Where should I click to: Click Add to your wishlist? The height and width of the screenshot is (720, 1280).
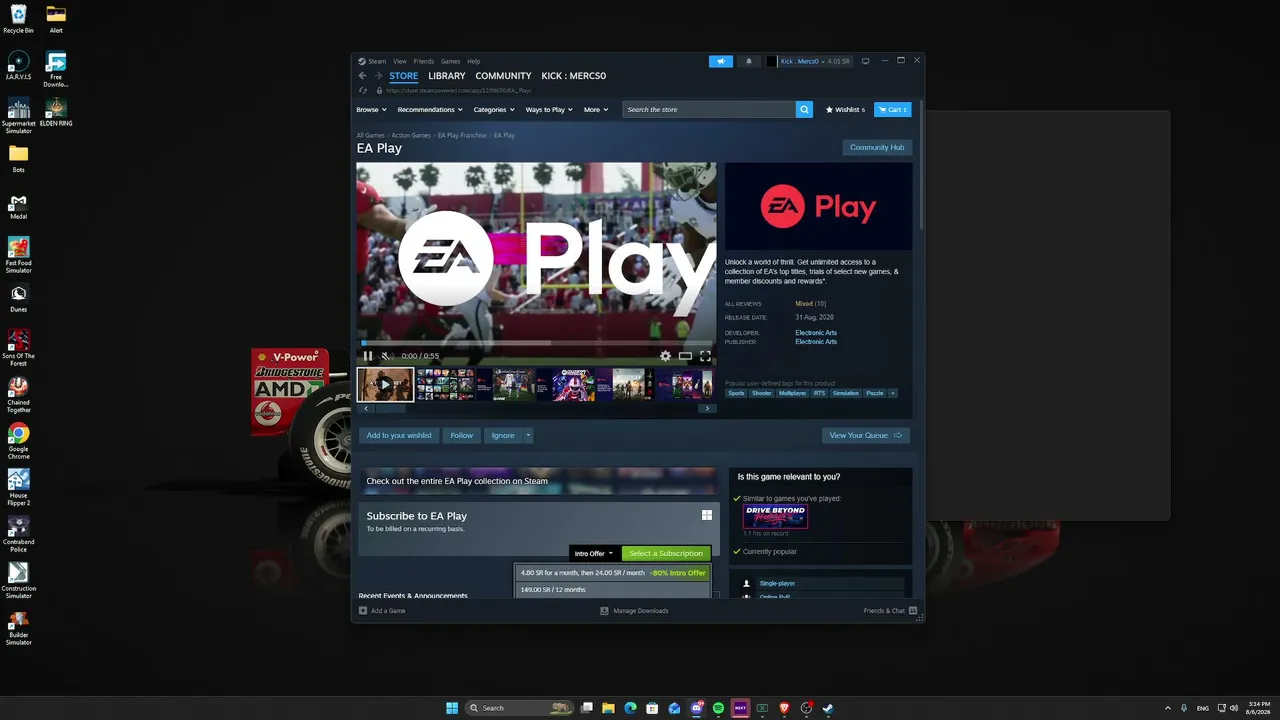click(x=399, y=435)
